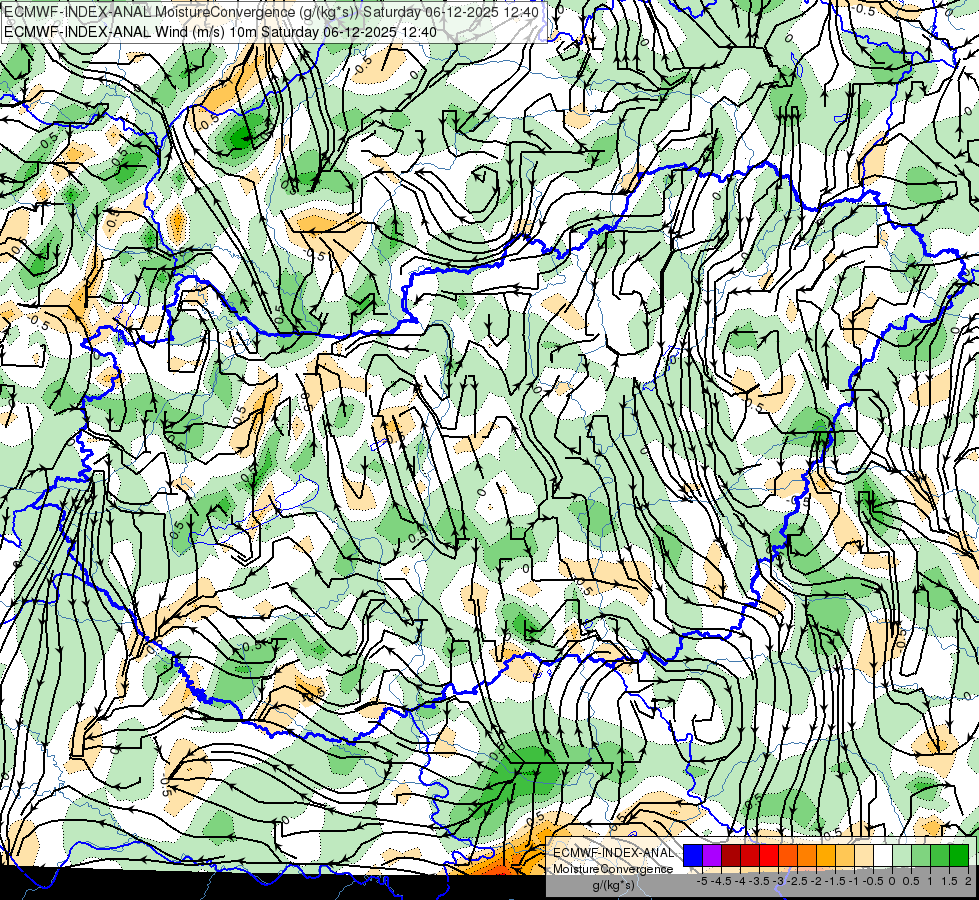979x900 pixels.
Task: Pick the red-orange swatch between -3 and -2.5
Action: [788, 856]
